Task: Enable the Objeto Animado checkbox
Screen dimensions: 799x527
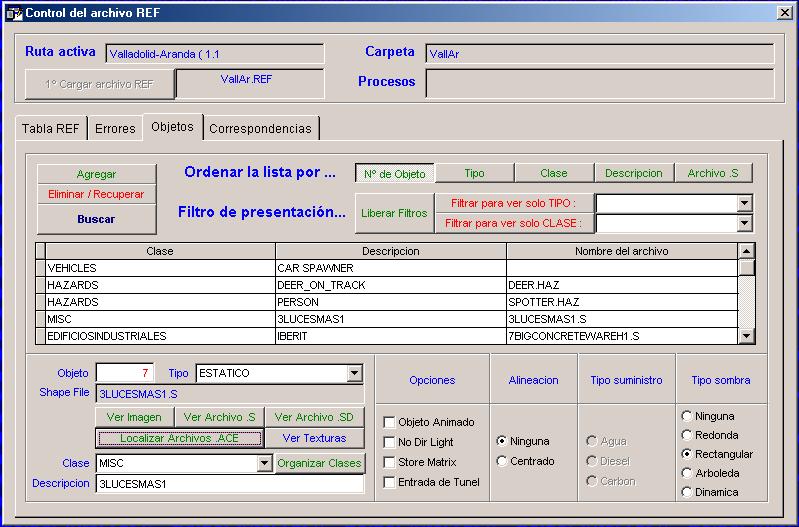Action: coord(390,422)
